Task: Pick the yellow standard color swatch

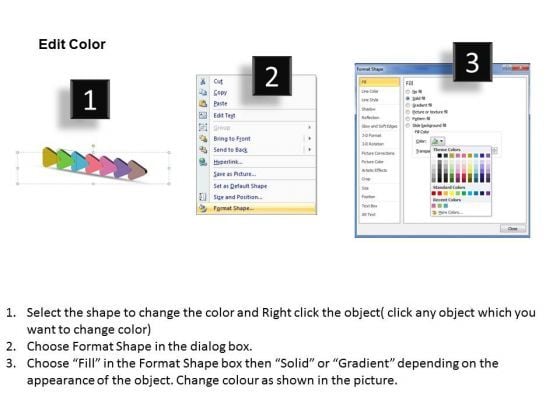Action: pyautogui.click(x=452, y=193)
